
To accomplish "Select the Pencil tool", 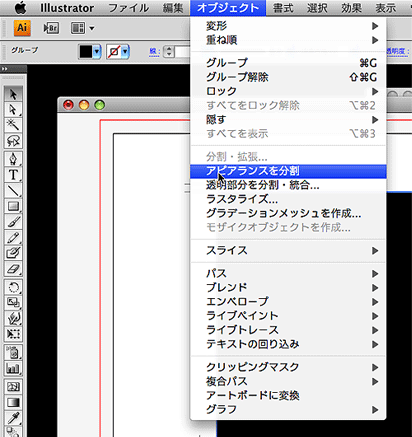I will point(13,237).
